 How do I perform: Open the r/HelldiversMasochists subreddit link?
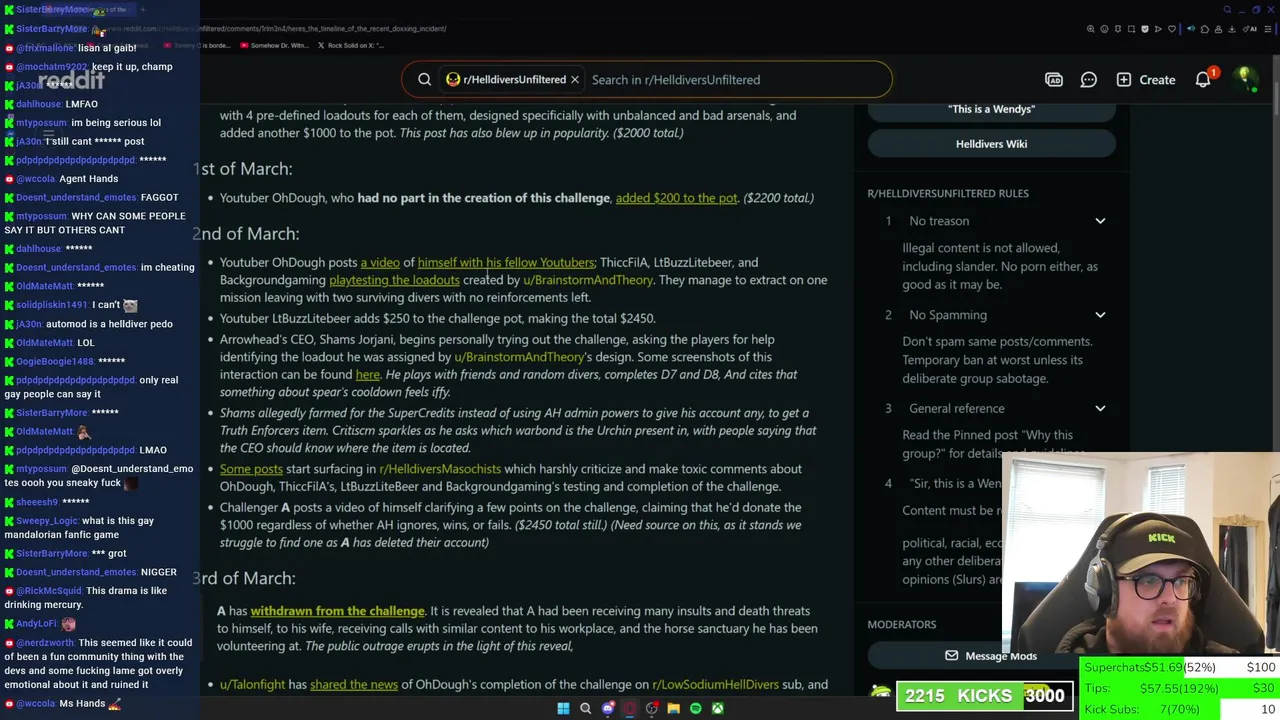point(440,469)
